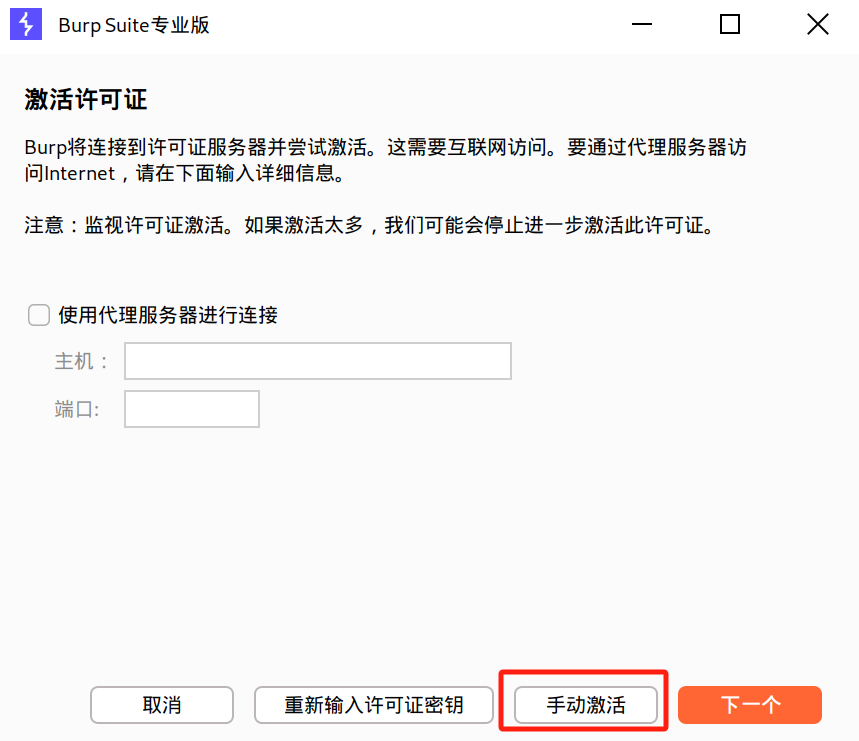Focus the 主机 host input field
Image resolution: width=859 pixels, height=741 pixels.
tap(318, 361)
